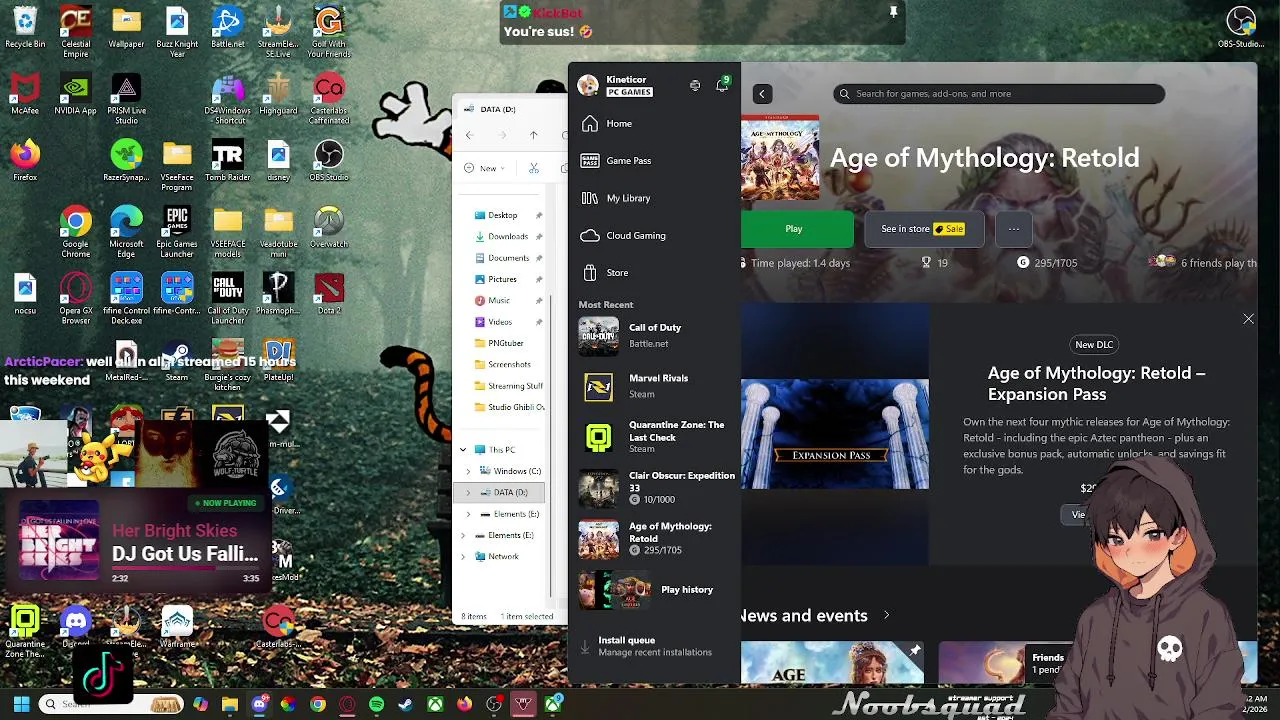Viewport: 1280px width, 720px height.
Task: Click See in store sale button
Action: (x=922, y=229)
